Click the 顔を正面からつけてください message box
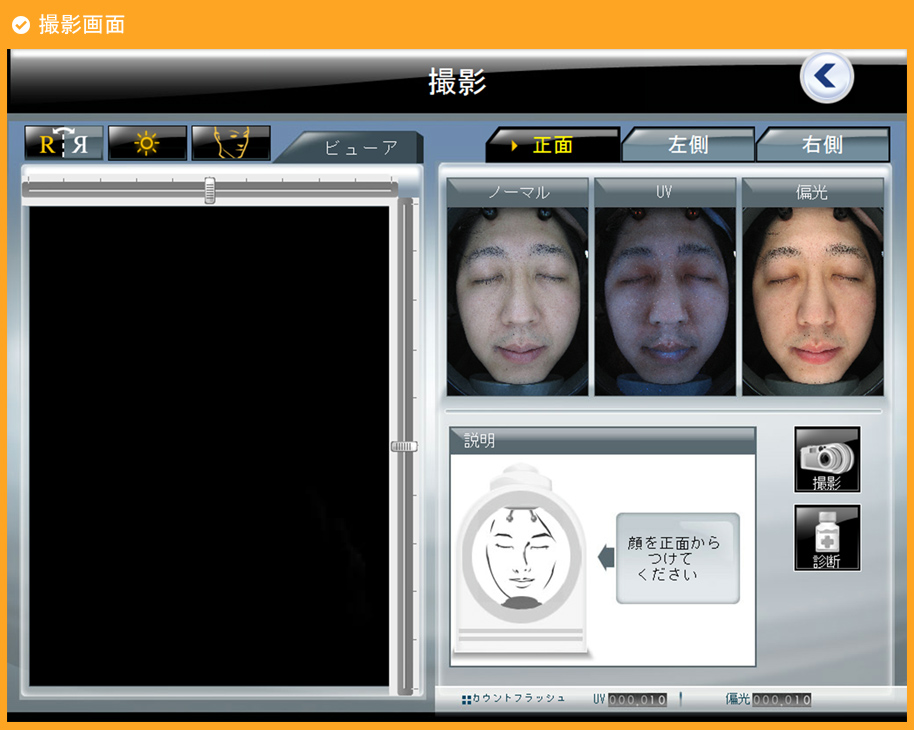 click(x=677, y=558)
